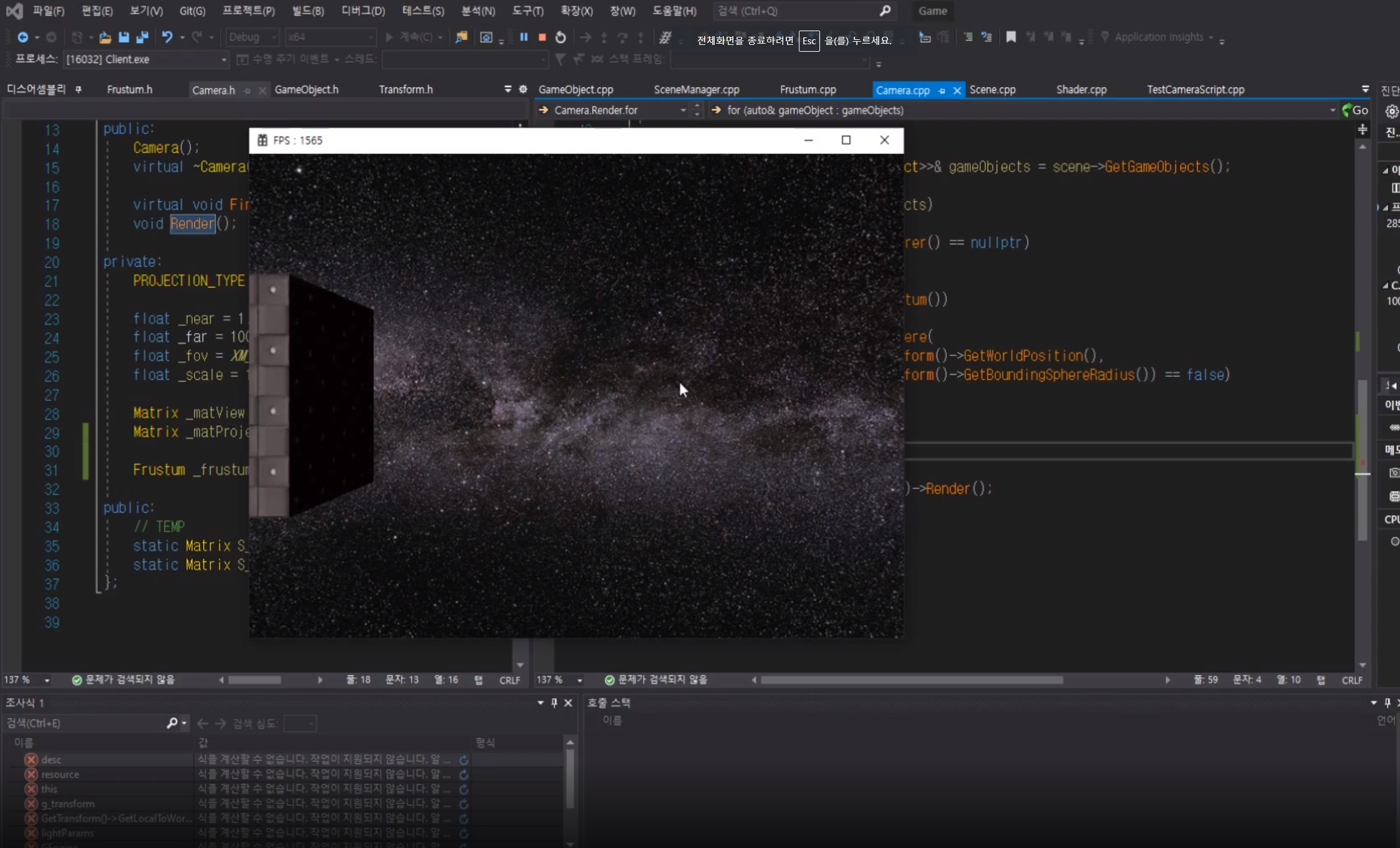Refresh the desc watch value
This screenshot has width=1400, height=848.
click(x=465, y=759)
